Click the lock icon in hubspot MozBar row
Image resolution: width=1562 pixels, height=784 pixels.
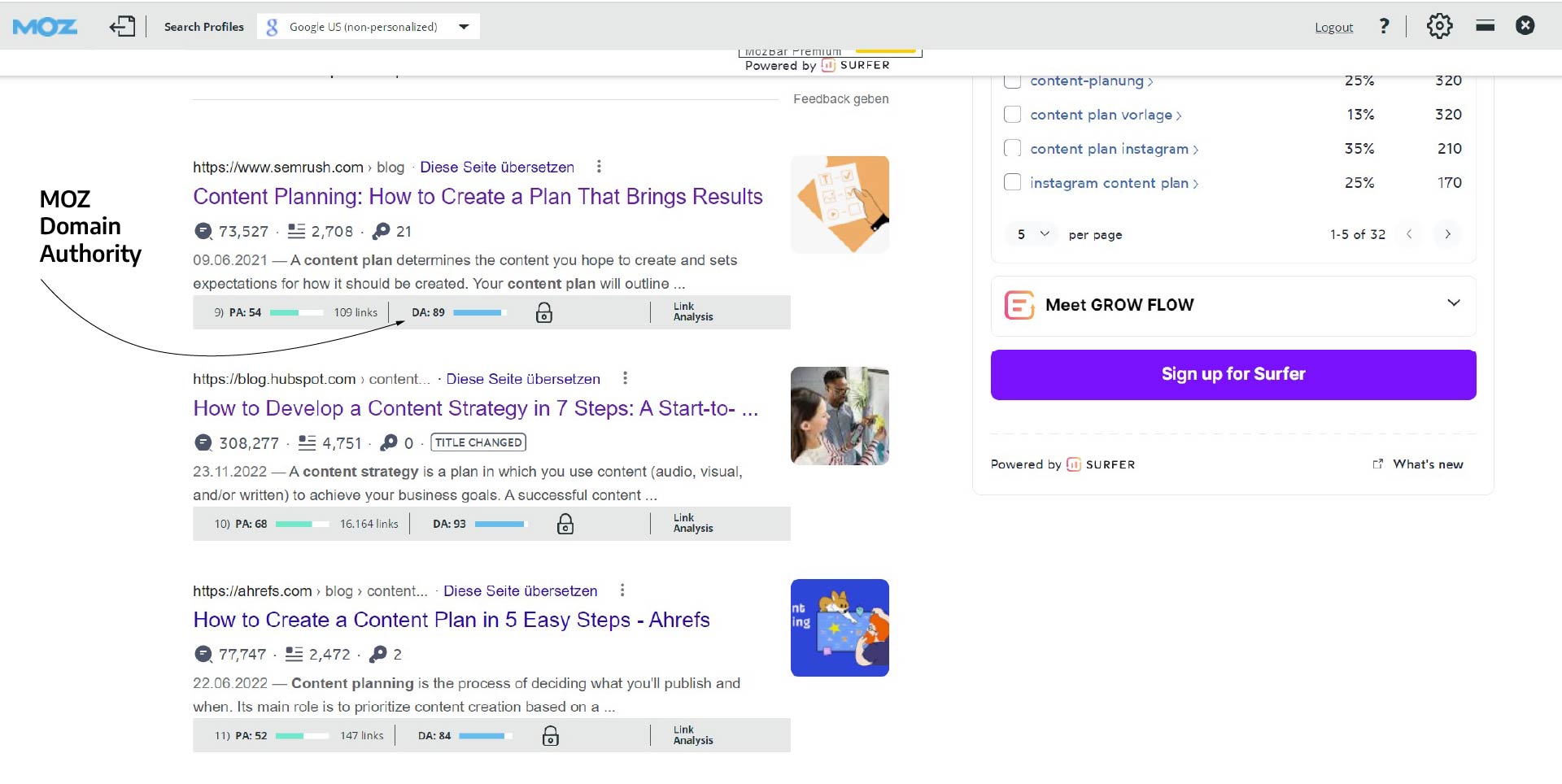pos(565,525)
